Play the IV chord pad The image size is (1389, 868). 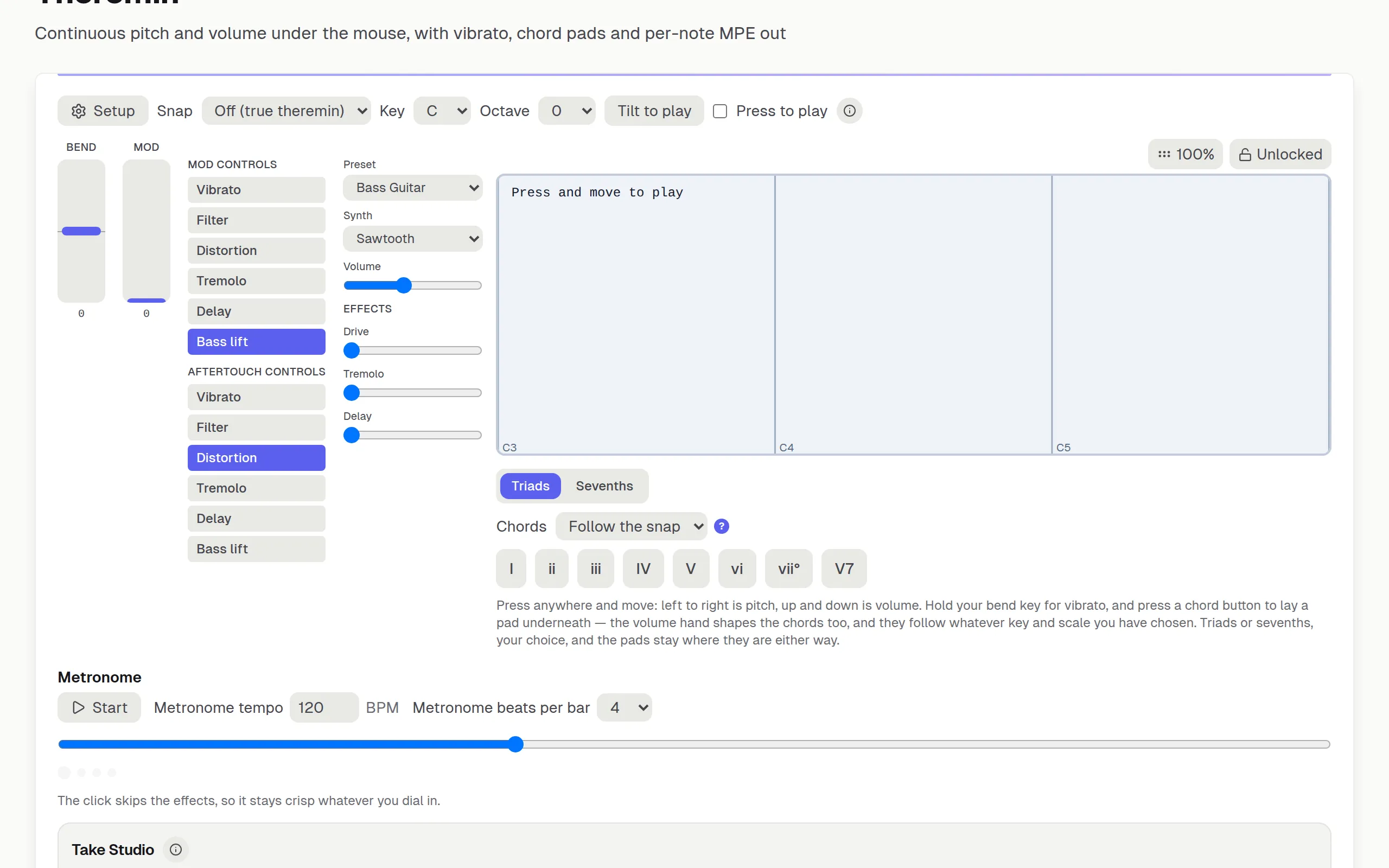pos(643,569)
